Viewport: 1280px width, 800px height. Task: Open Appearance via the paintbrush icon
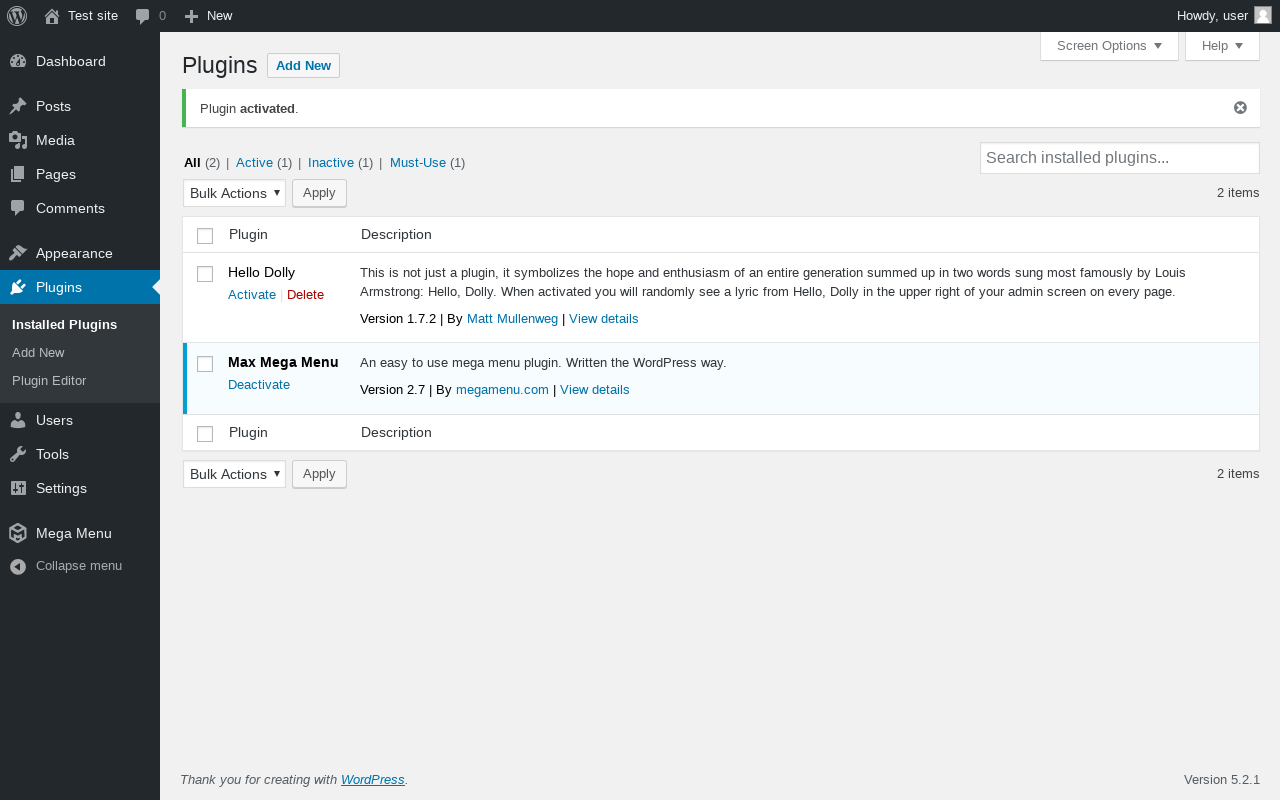point(18,253)
